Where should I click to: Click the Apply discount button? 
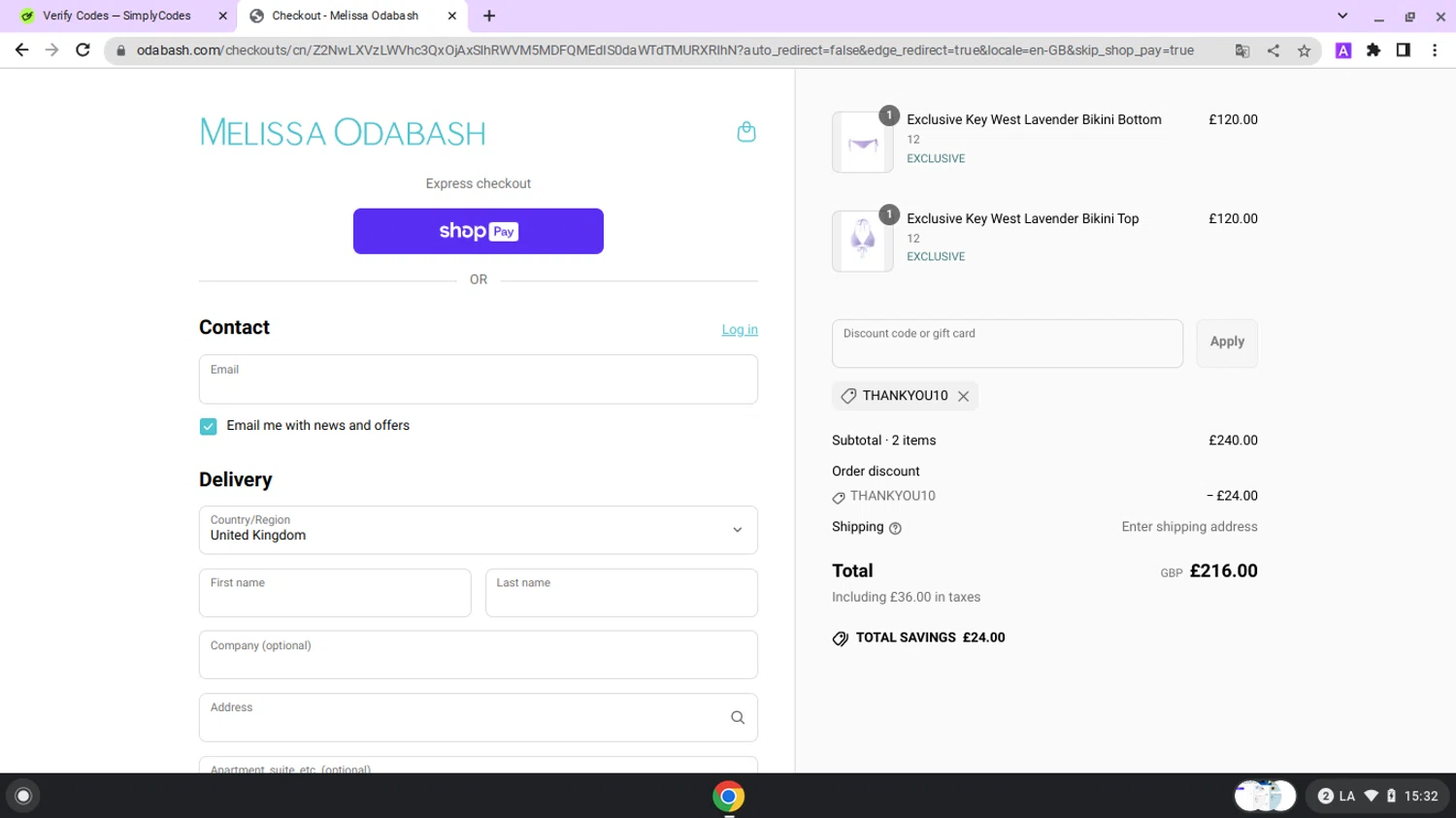coord(1227,343)
